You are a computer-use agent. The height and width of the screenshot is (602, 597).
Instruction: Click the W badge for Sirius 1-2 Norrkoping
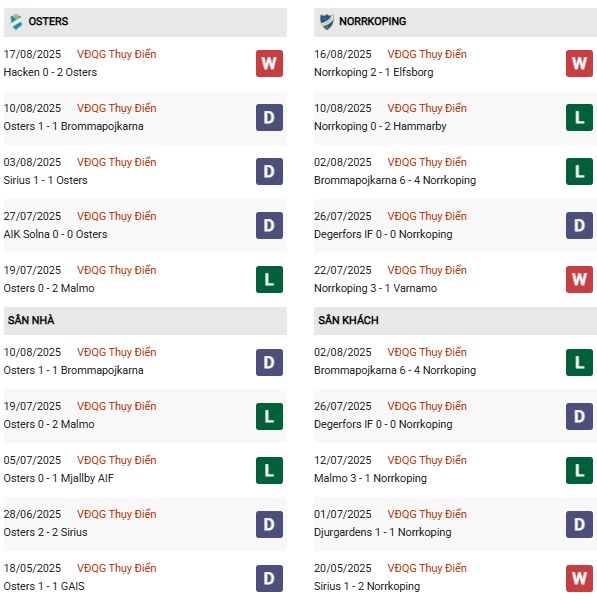tap(579, 578)
